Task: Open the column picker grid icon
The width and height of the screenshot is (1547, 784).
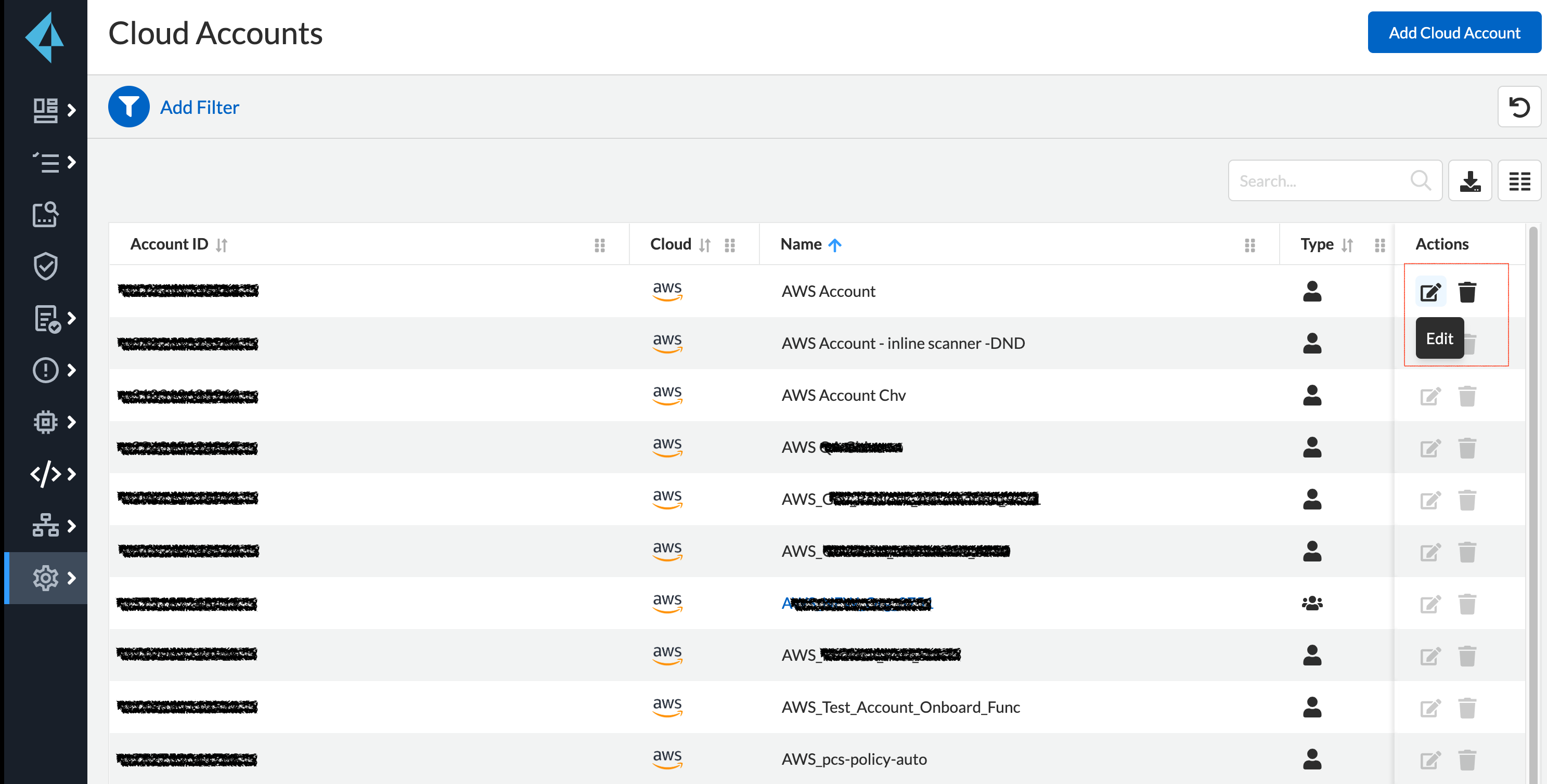Action: pyautogui.click(x=1519, y=181)
